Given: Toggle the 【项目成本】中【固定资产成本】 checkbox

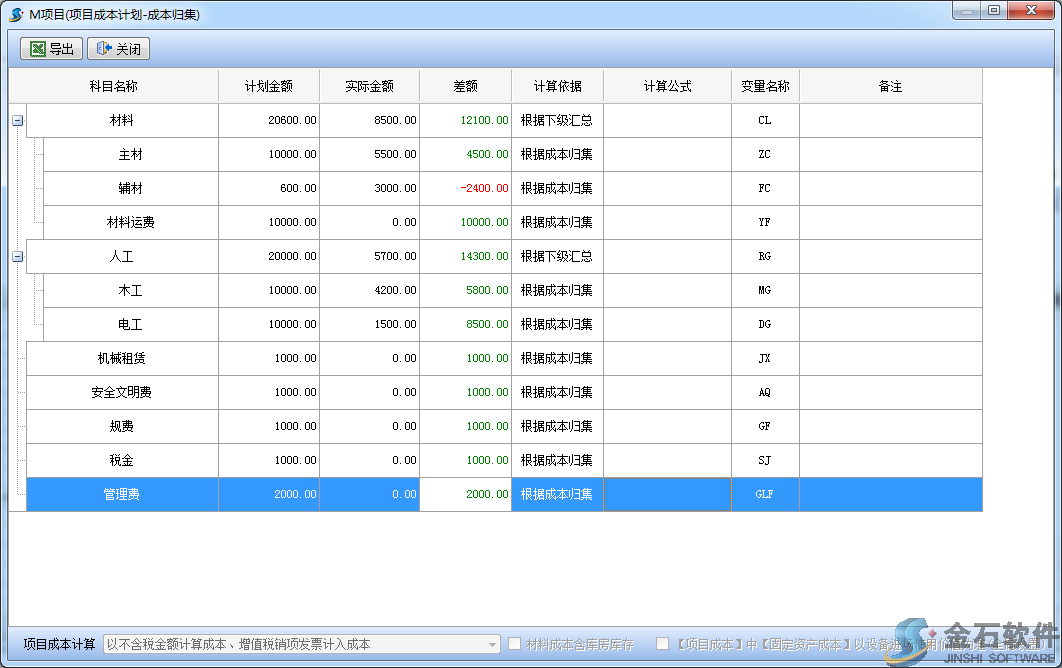Looking at the screenshot, I should [662, 644].
